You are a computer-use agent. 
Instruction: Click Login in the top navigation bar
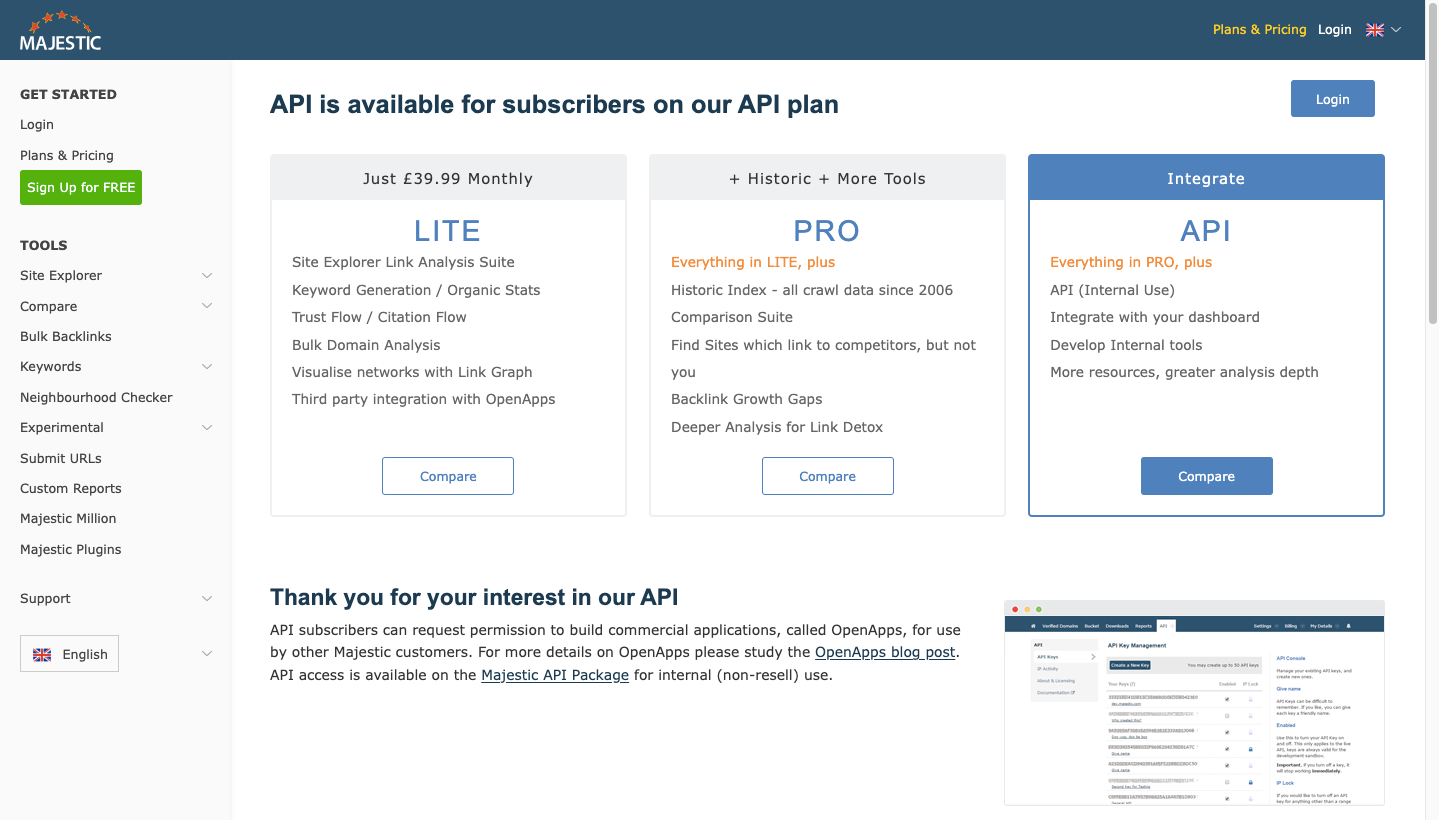point(1334,30)
